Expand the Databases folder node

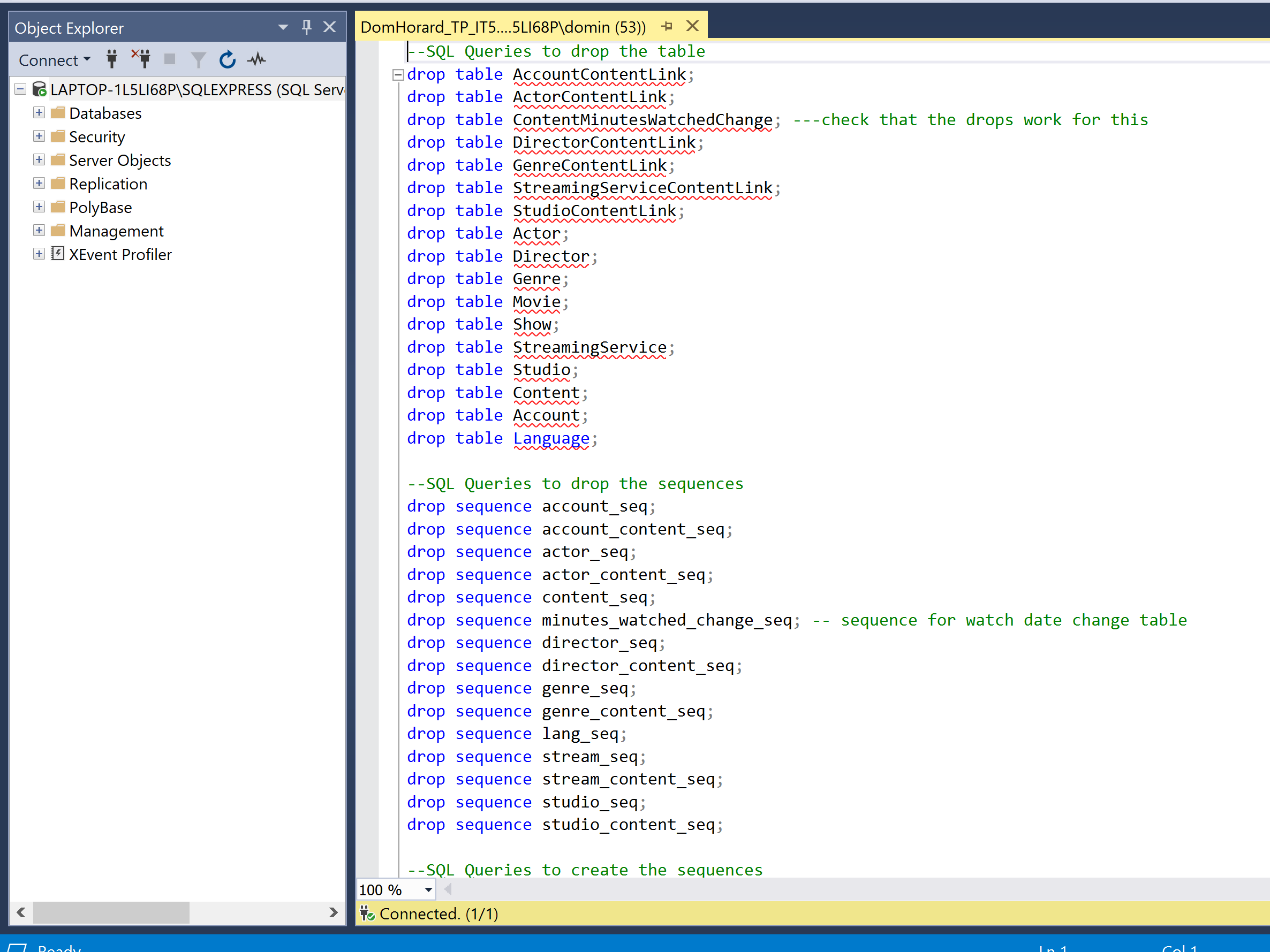click(39, 113)
